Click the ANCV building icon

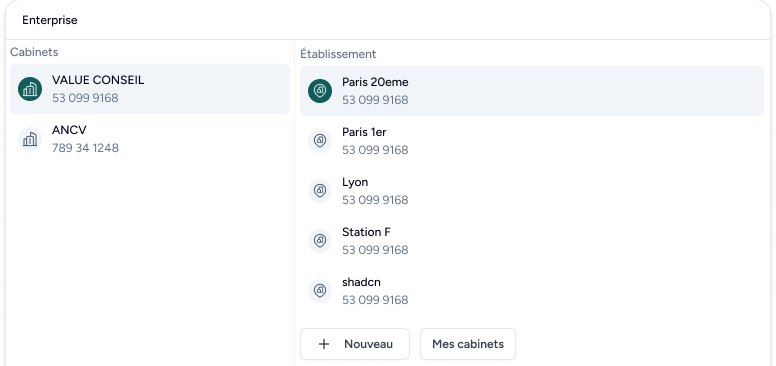coord(30,139)
